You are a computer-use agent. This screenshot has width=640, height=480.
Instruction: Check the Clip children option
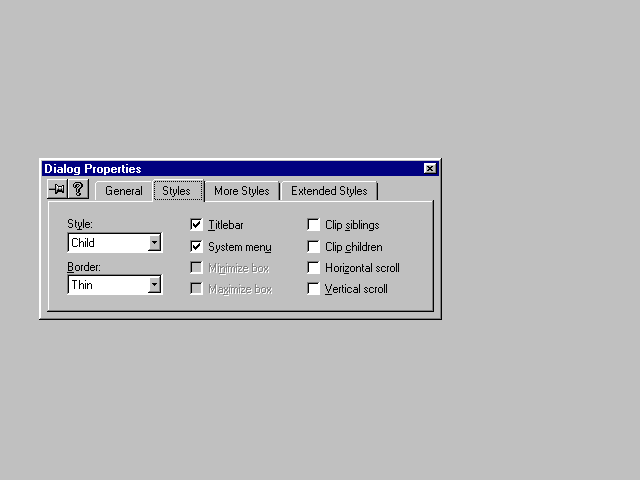(x=314, y=246)
